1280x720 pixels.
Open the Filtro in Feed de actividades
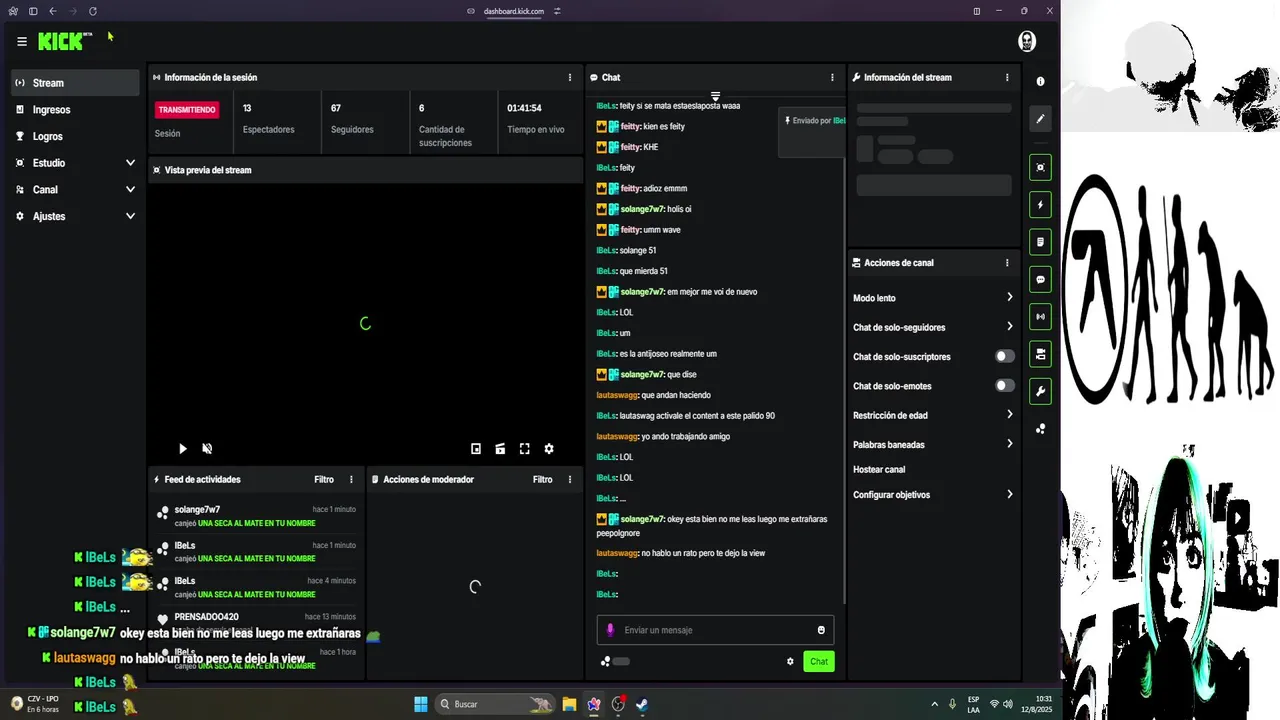coord(324,479)
